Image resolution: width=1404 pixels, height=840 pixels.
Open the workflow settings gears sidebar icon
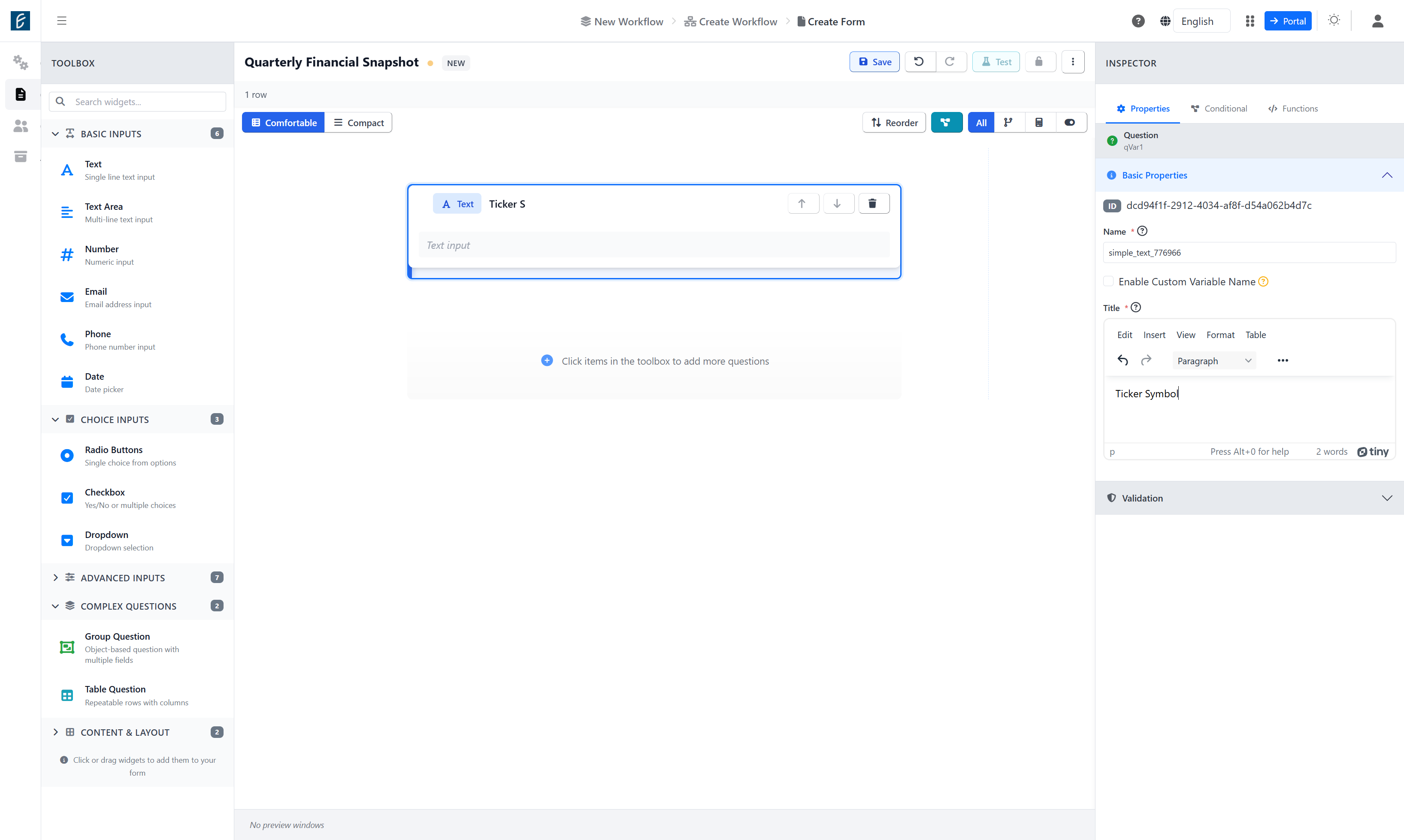20,62
